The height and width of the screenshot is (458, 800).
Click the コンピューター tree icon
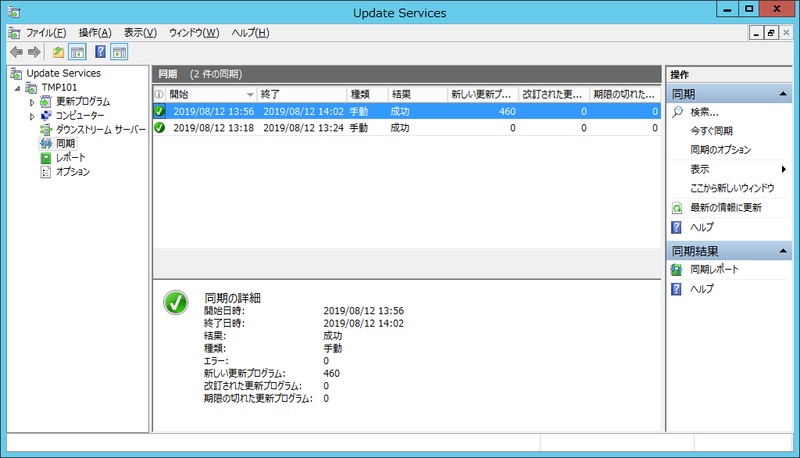(x=46, y=116)
